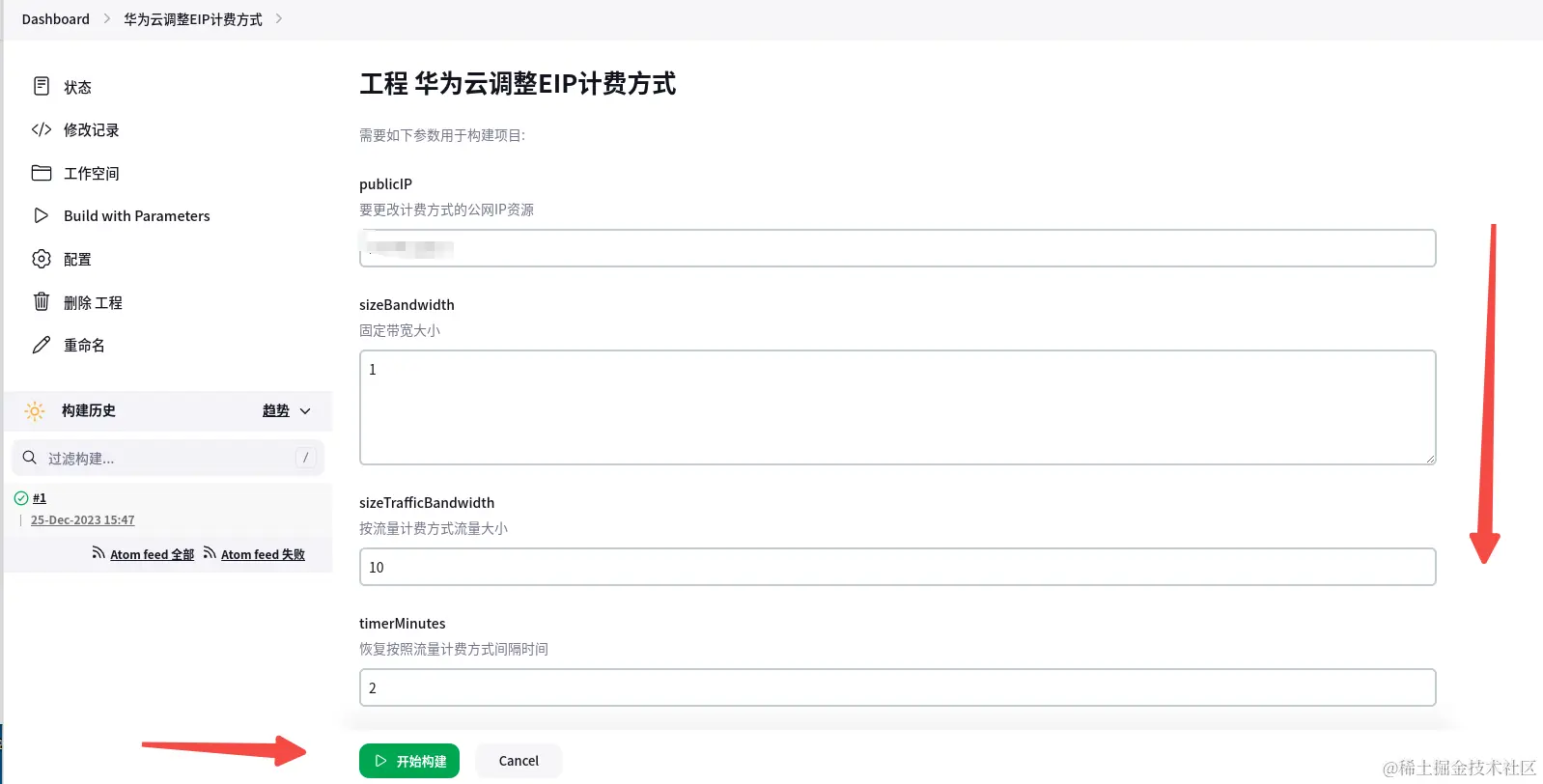Click the 工作空间 folder icon
Screen dimensions: 1543x784
pyautogui.click(x=42, y=173)
